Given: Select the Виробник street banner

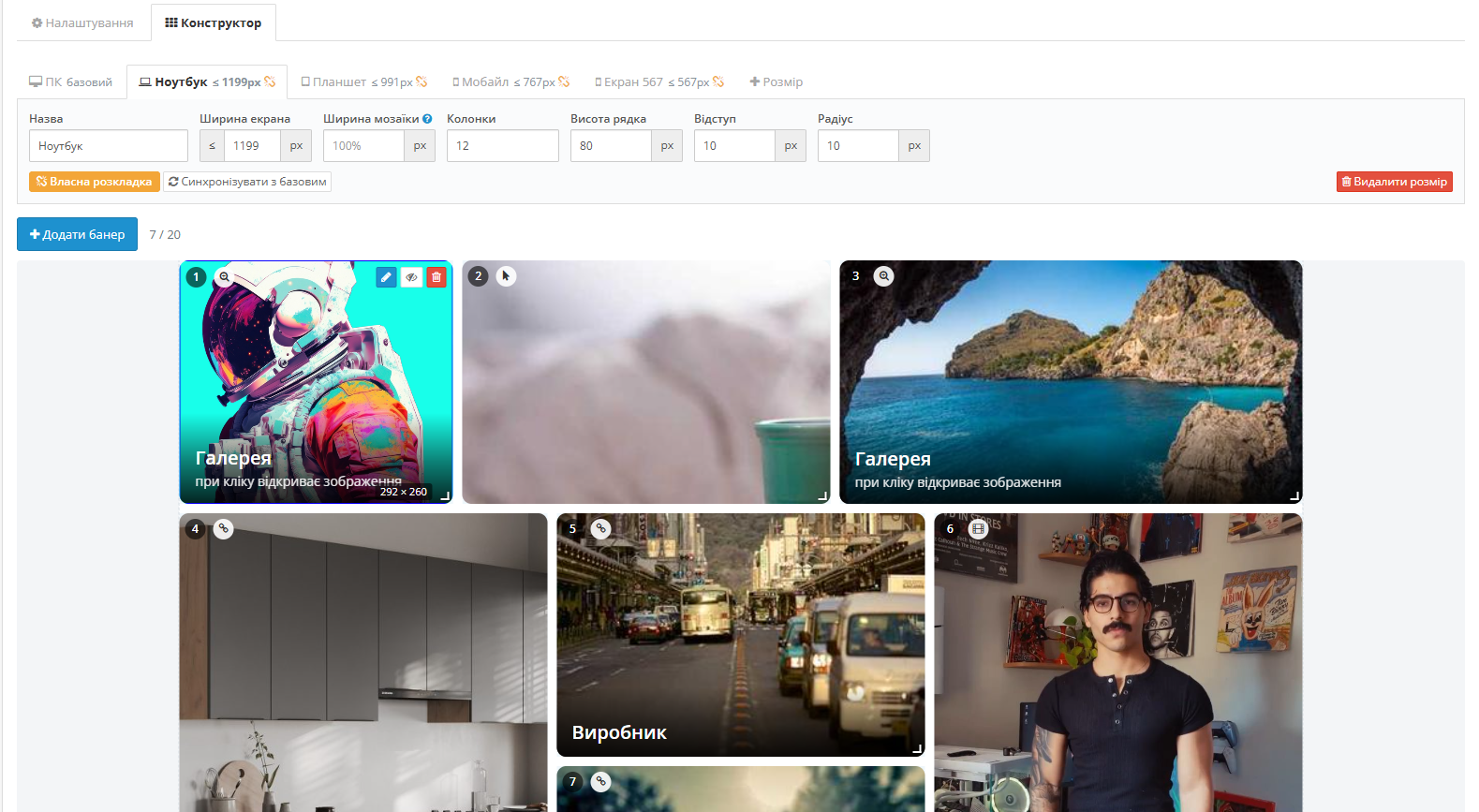Looking at the screenshot, I should 741,635.
